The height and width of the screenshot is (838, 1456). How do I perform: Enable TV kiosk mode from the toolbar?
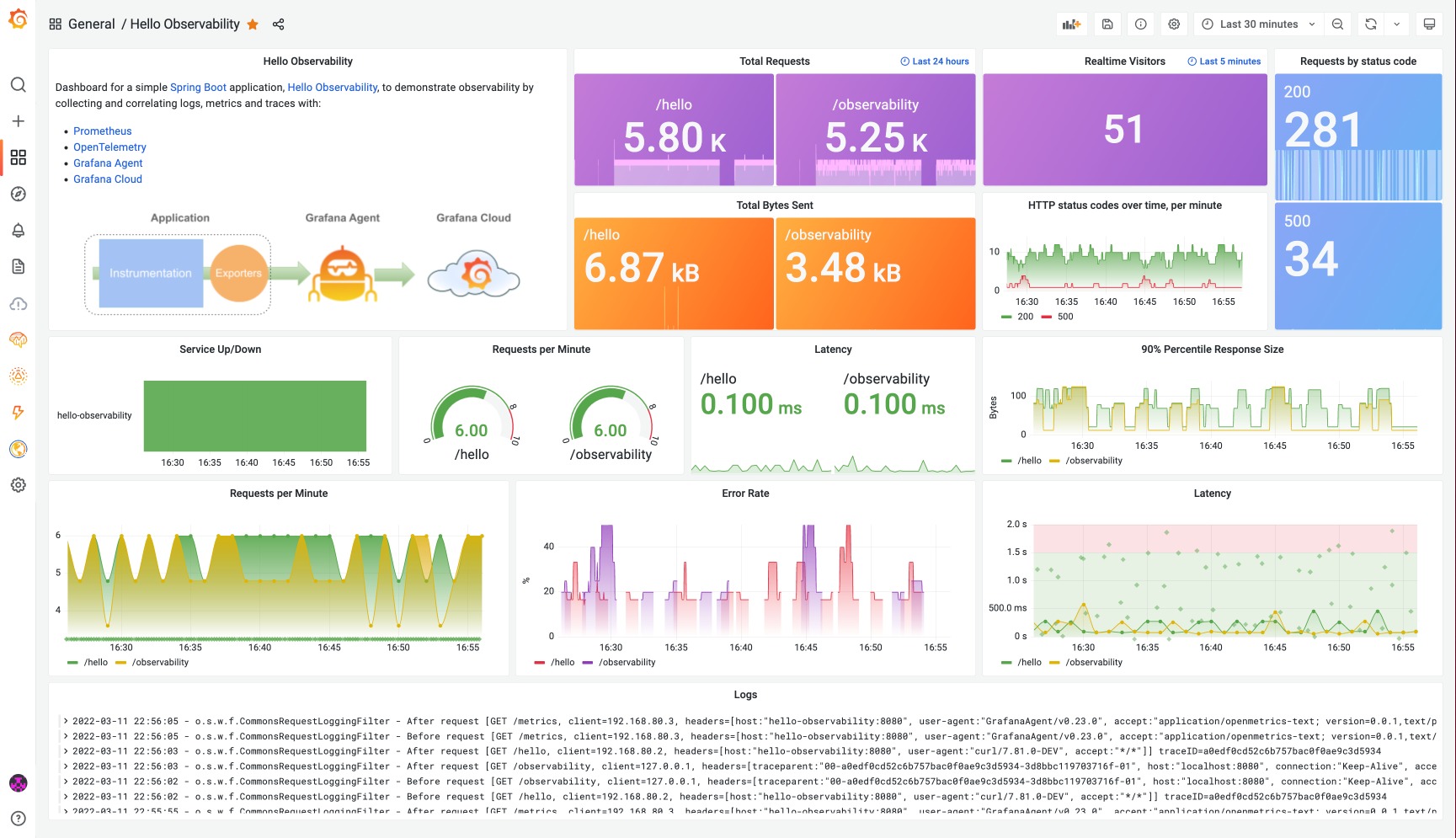point(1429,24)
